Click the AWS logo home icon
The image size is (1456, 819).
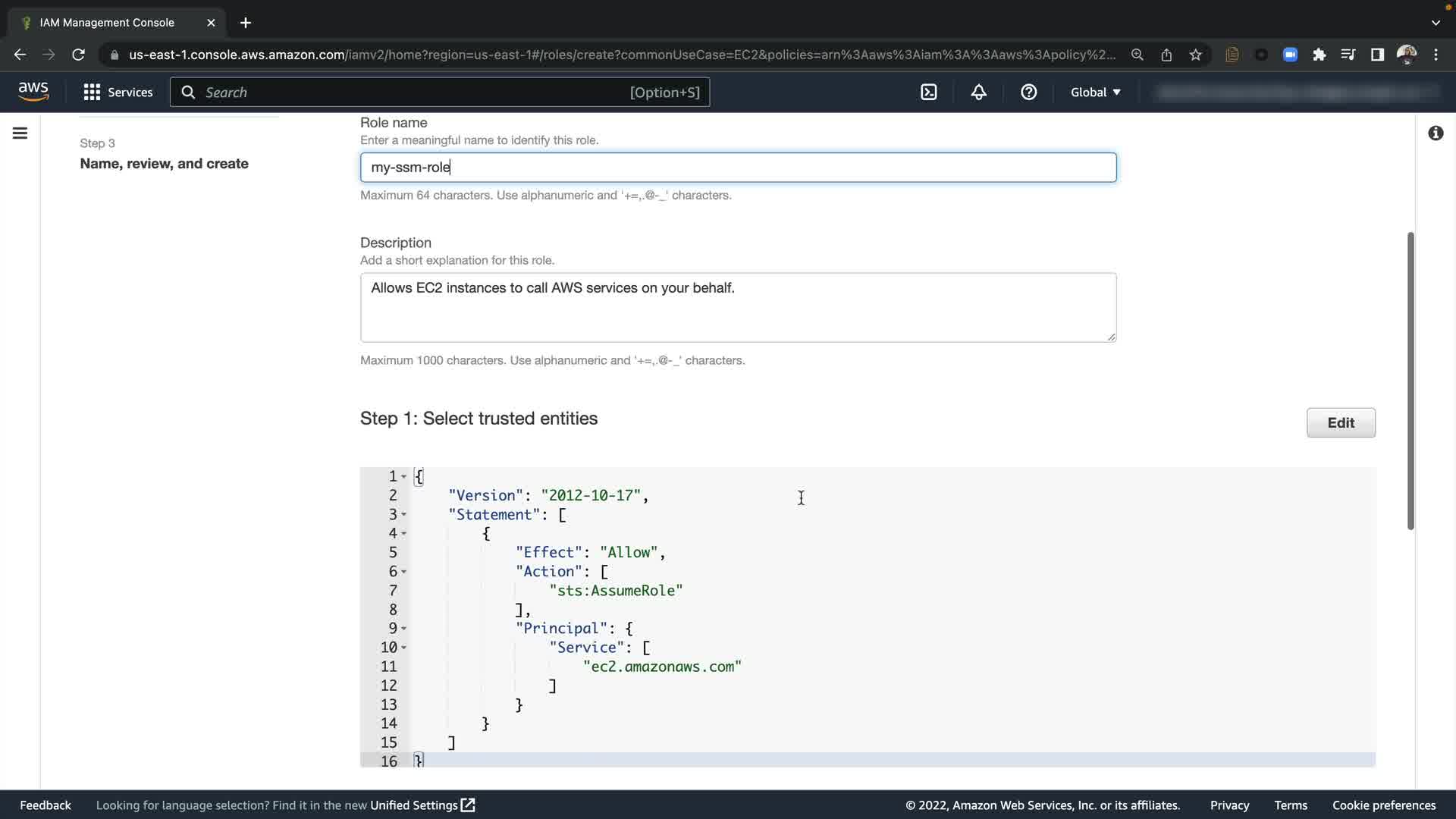pos(33,92)
